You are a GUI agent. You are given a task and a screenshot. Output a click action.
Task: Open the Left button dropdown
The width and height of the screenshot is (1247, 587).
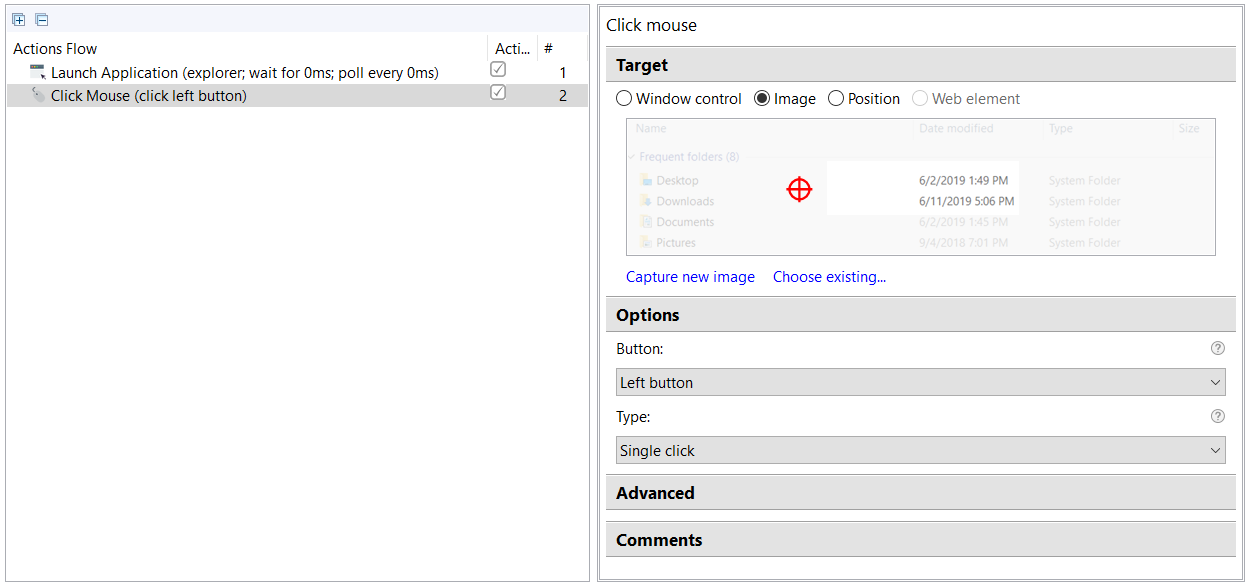pos(920,382)
